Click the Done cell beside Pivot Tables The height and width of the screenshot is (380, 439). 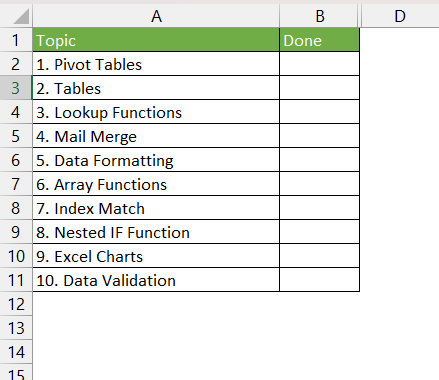pos(319,64)
